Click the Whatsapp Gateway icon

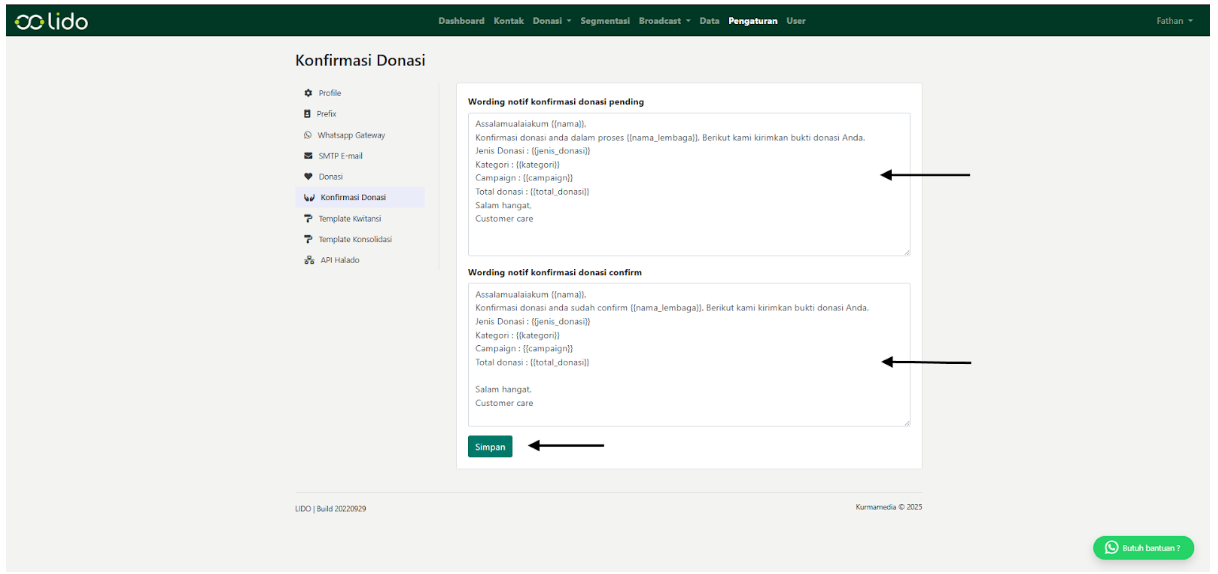pos(308,135)
